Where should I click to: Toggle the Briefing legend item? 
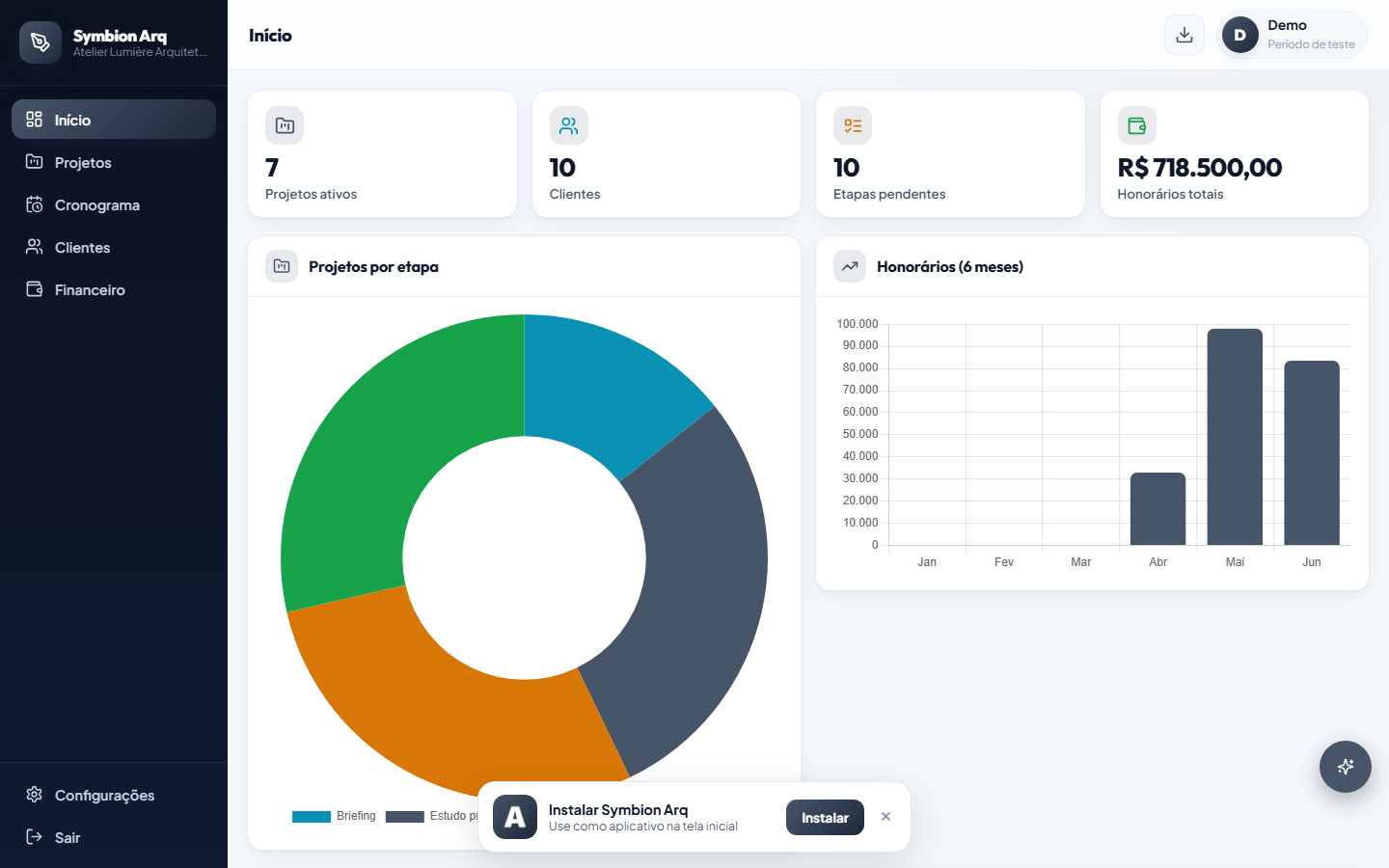tap(334, 816)
